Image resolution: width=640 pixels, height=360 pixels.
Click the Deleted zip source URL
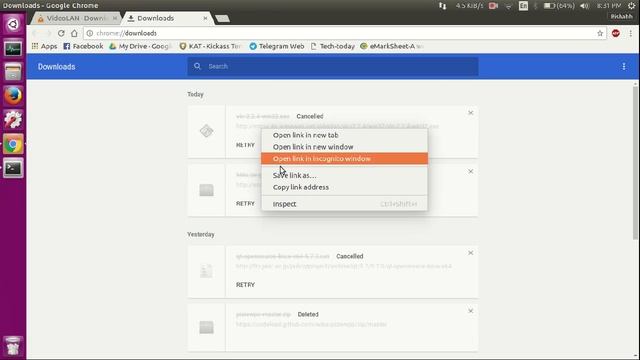tap(311, 324)
